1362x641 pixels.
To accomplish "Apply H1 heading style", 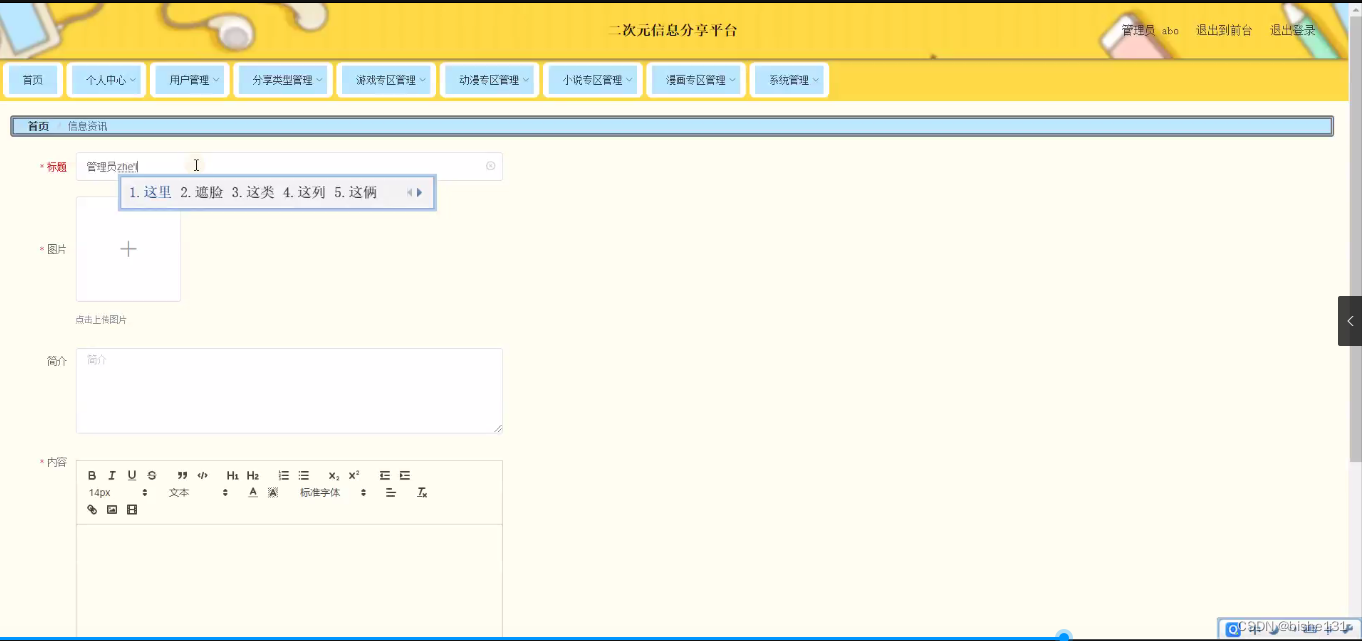I will (x=231, y=475).
